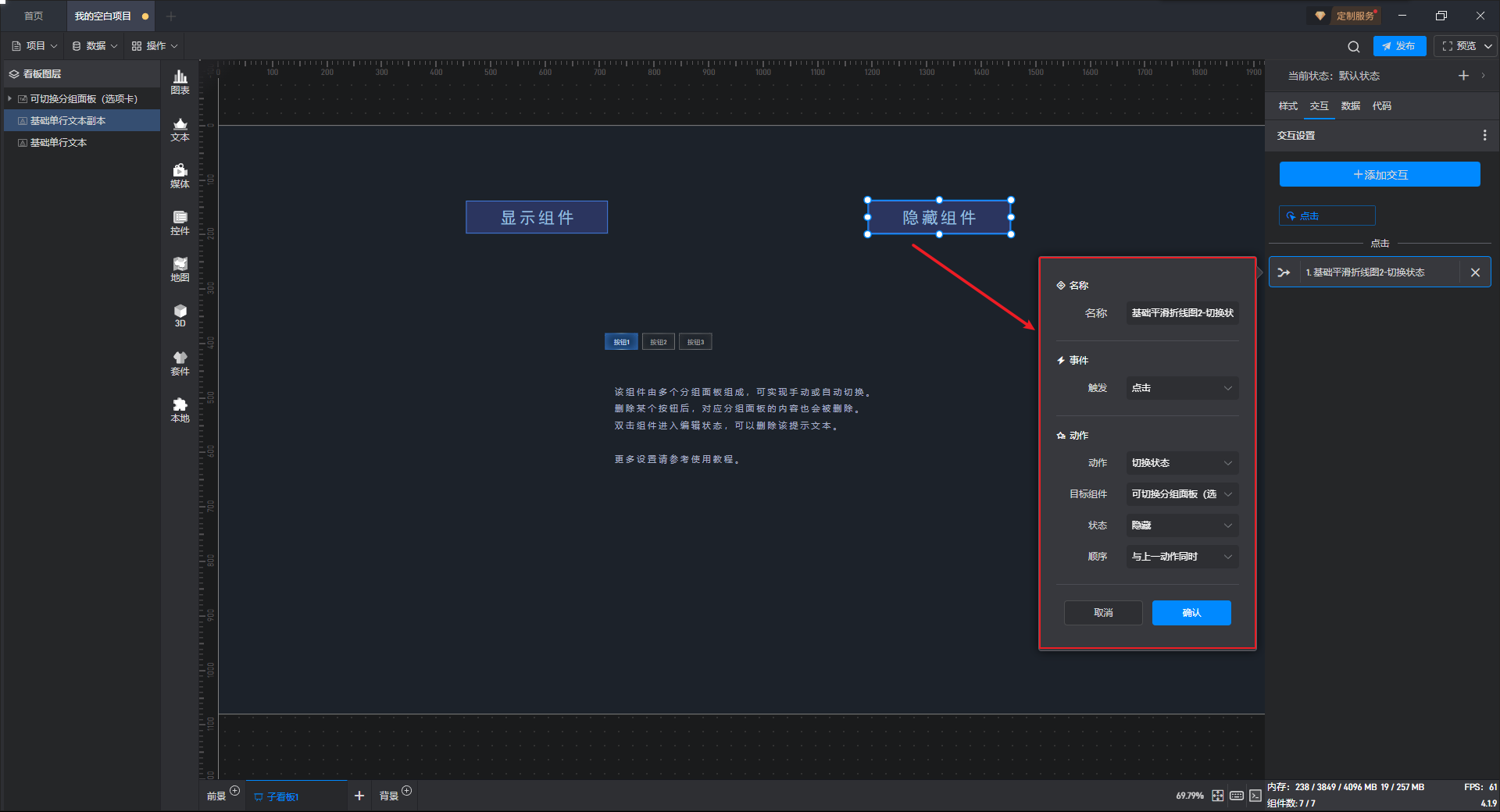Open the 顺序 dropdown showing 与上一动作同时
The height and width of the screenshot is (812, 1500).
tap(1181, 557)
